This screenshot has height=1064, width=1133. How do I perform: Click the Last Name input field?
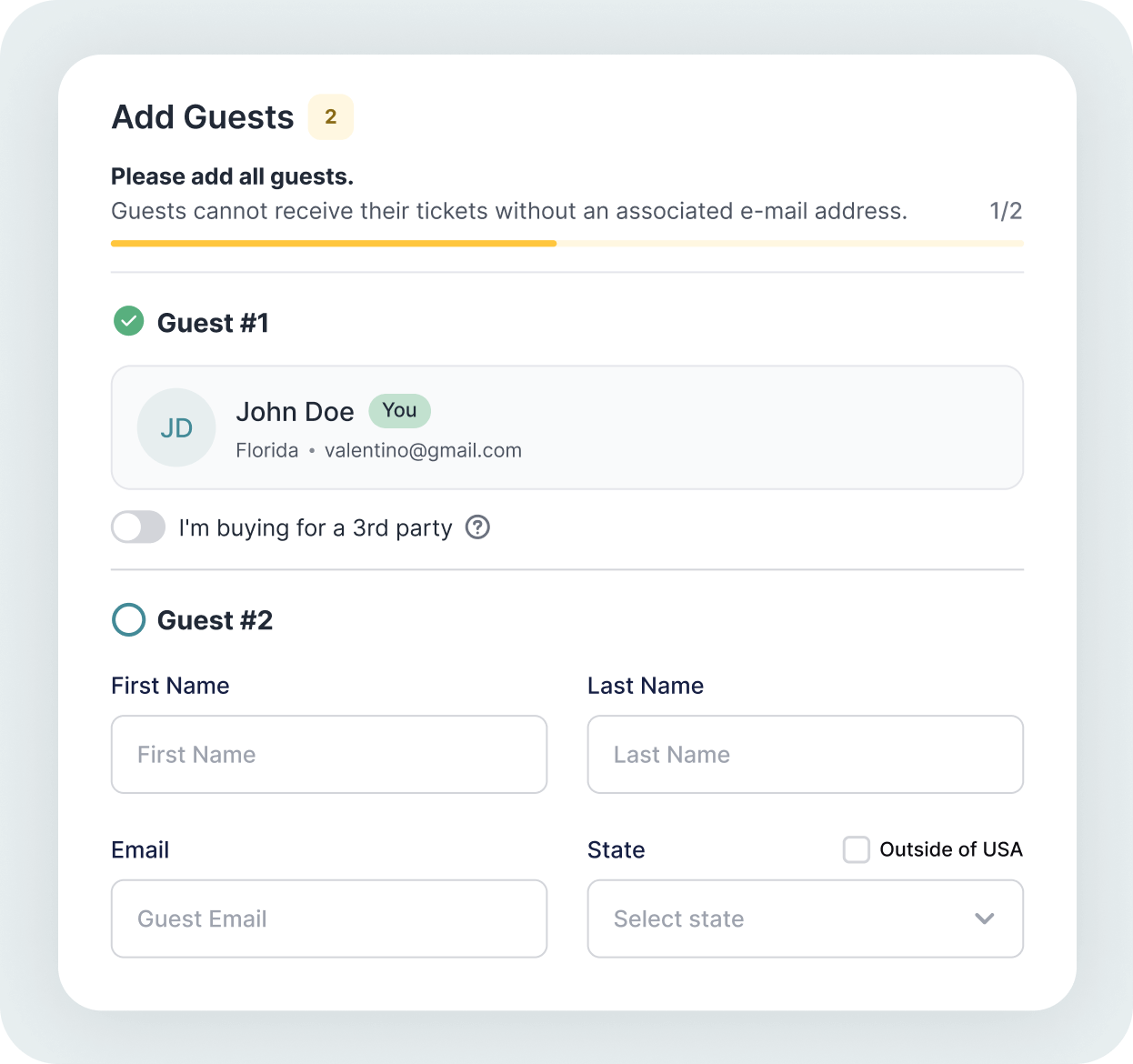pyautogui.click(x=806, y=755)
